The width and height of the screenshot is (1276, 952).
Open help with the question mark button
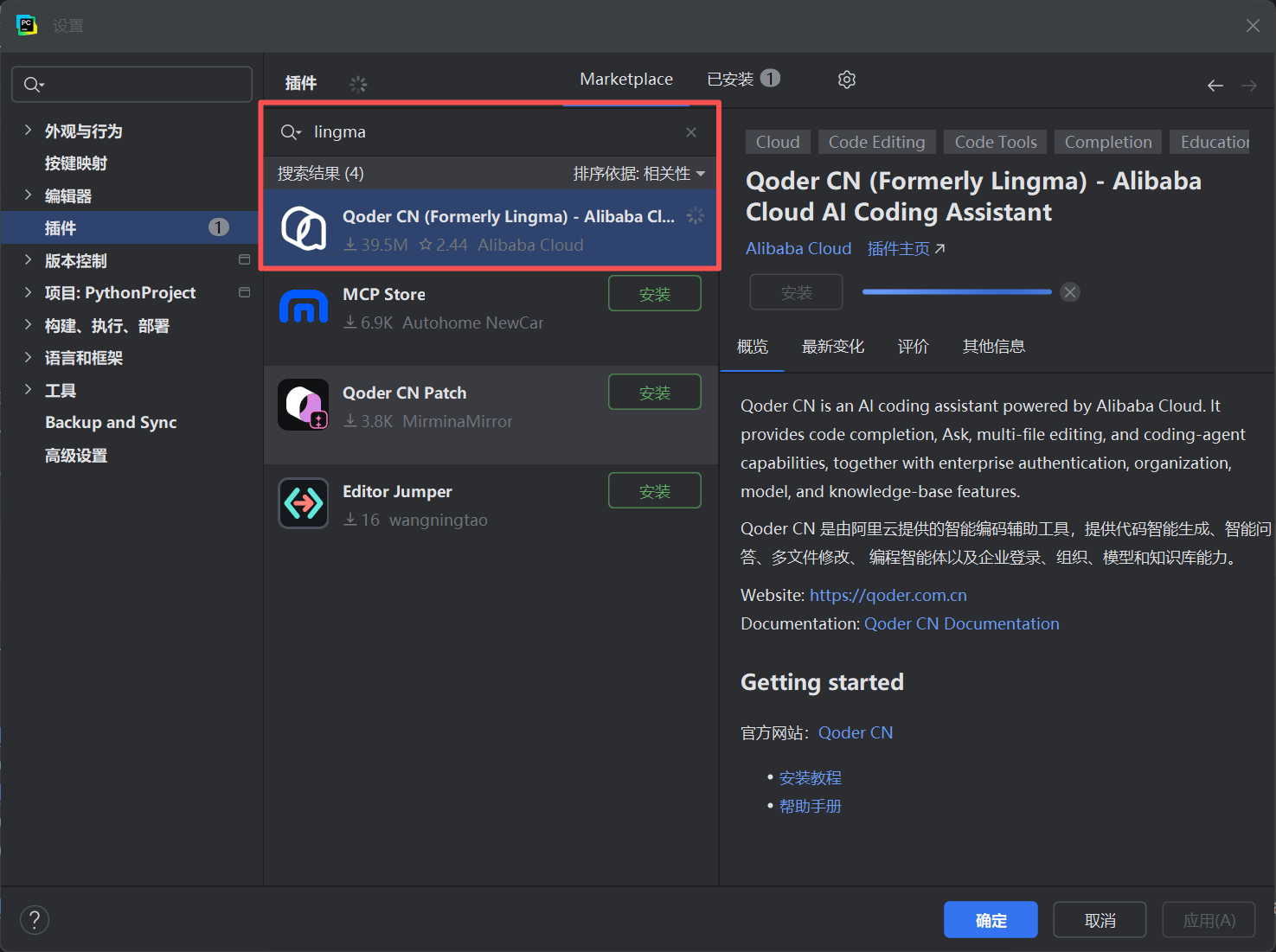point(35,920)
